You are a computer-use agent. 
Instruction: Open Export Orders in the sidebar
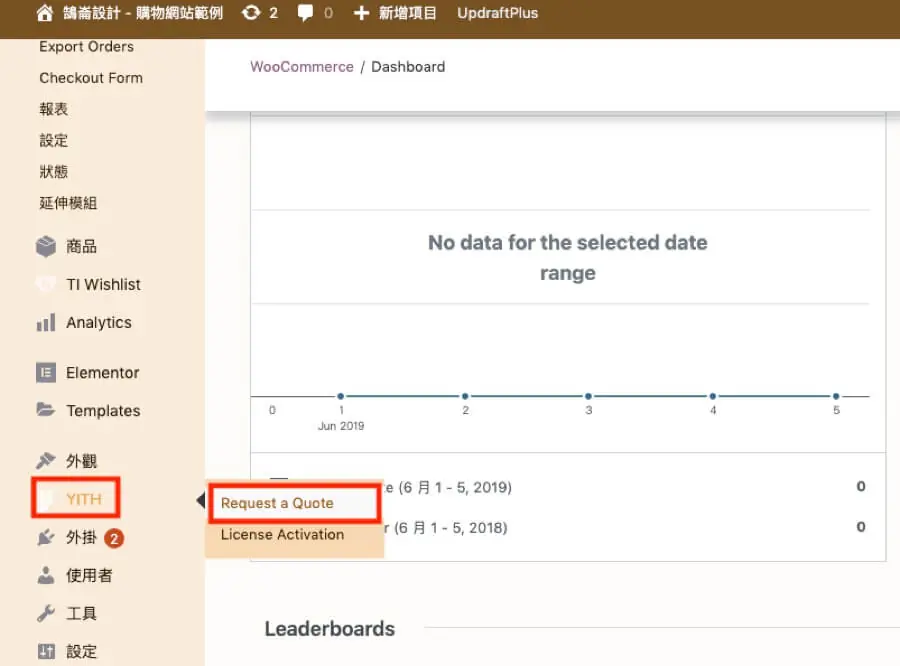pos(87,47)
